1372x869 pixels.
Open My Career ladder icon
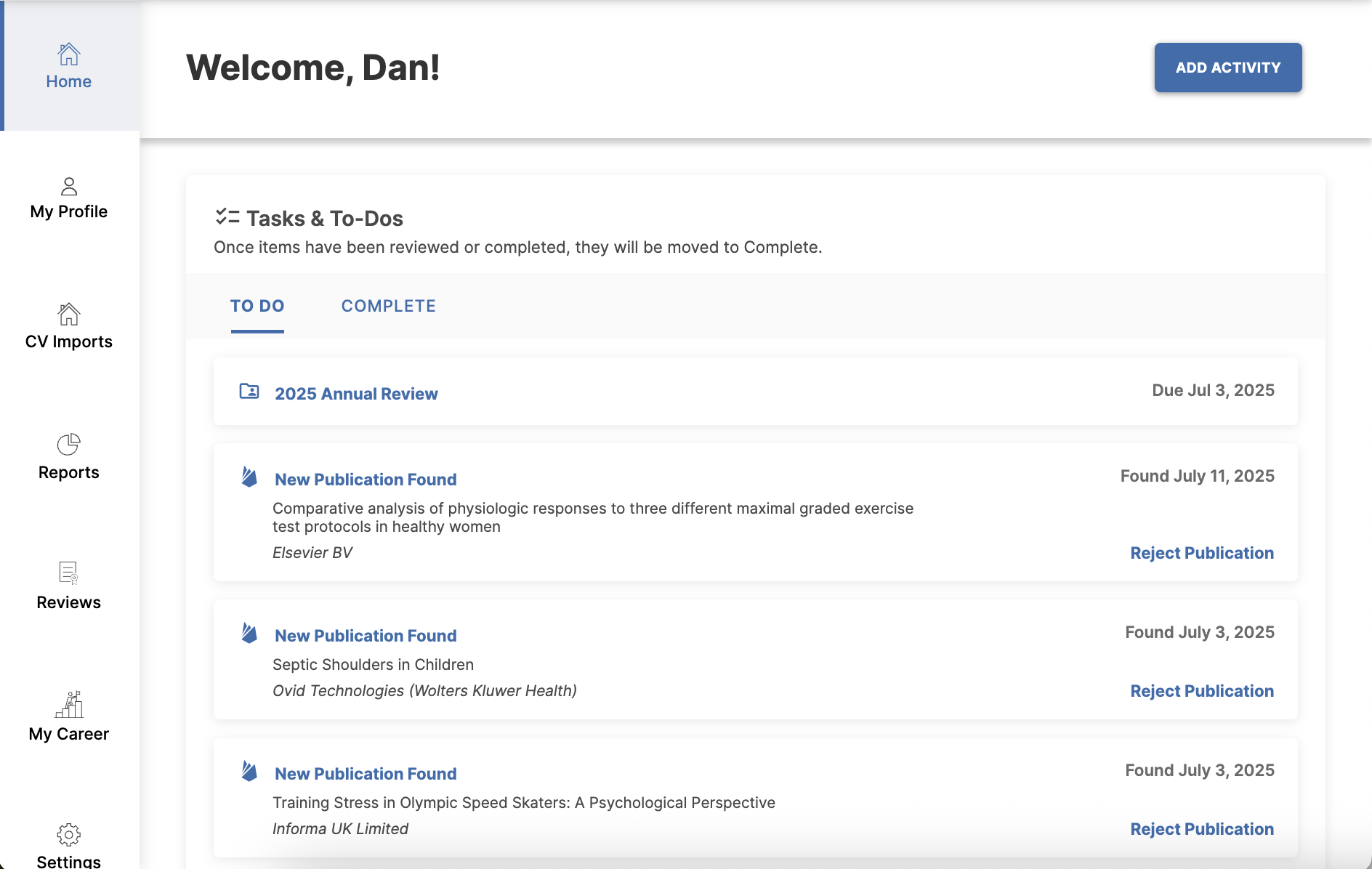(x=69, y=704)
